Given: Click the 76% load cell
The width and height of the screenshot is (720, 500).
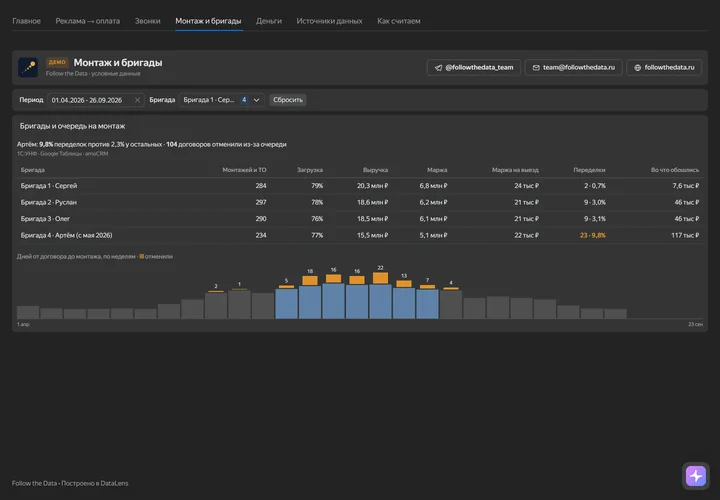Looking at the screenshot, I should [317, 219].
